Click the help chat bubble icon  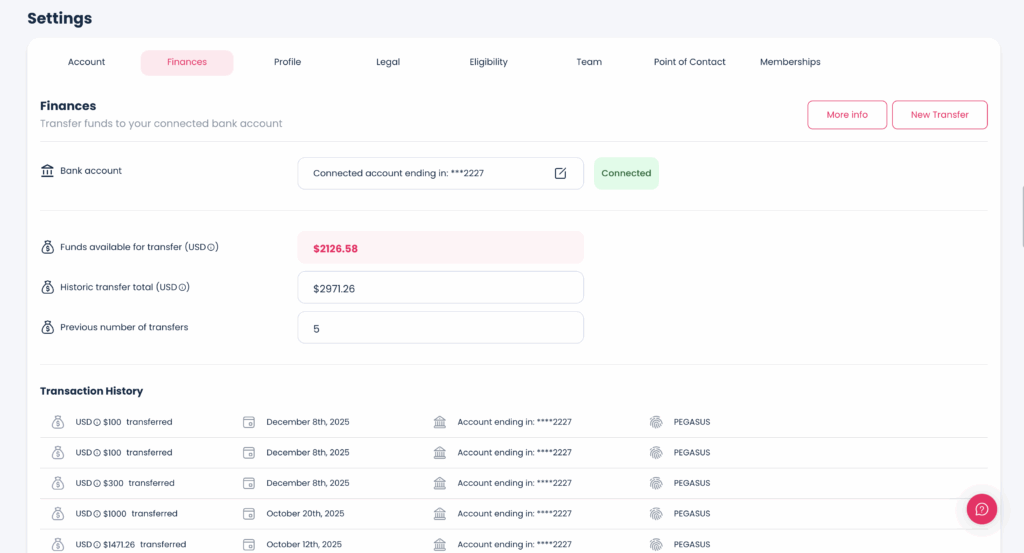point(981,509)
